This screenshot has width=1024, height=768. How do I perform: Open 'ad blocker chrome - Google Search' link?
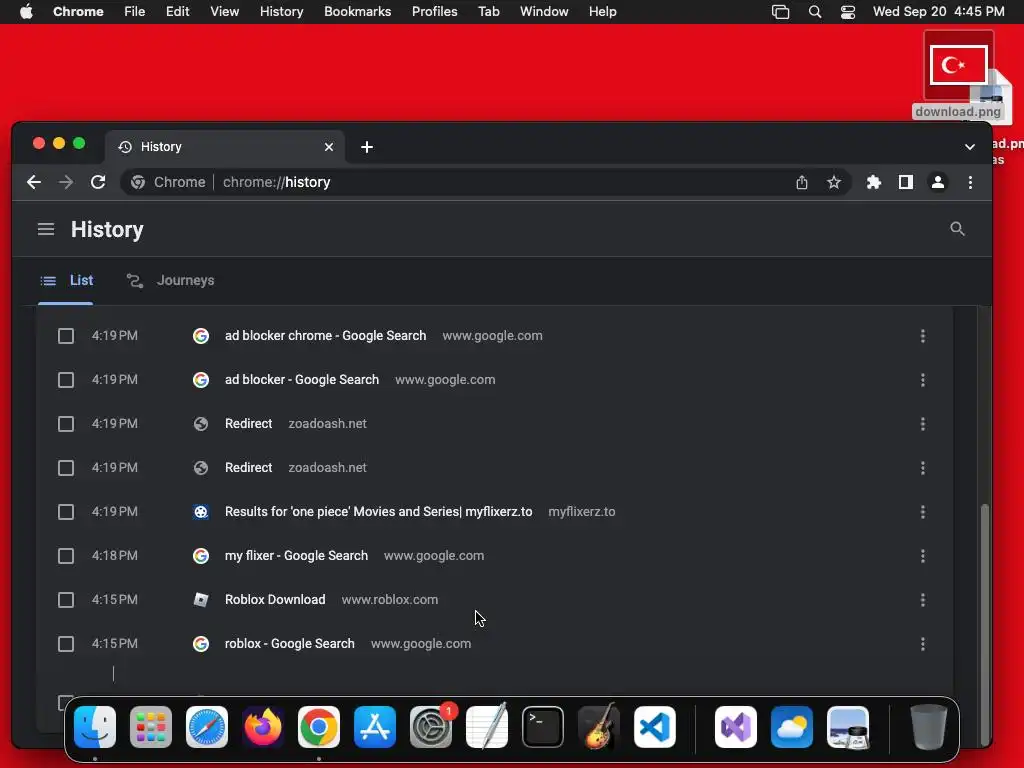point(325,336)
